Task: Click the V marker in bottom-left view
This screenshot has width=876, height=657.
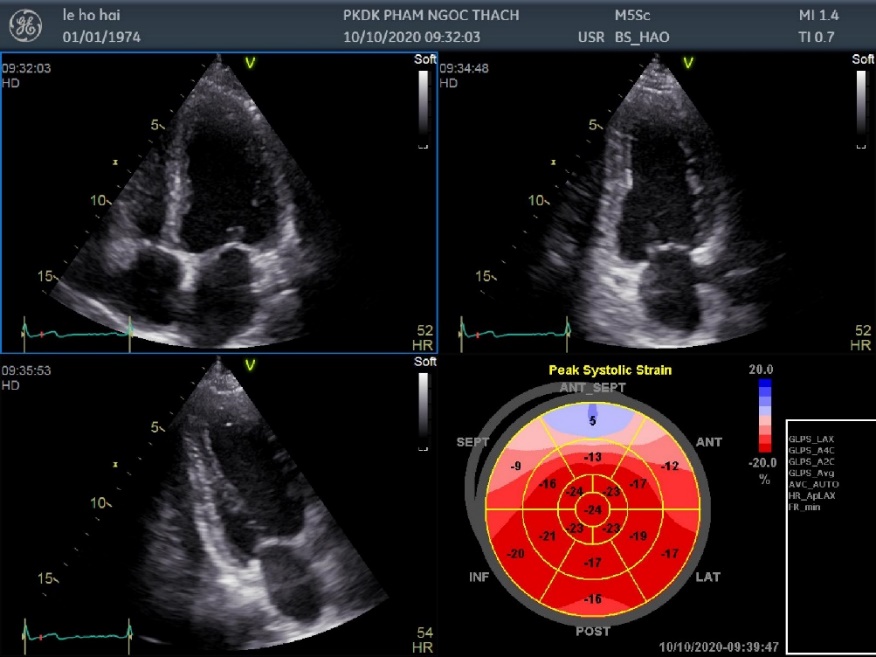Action: click(x=250, y=365)
